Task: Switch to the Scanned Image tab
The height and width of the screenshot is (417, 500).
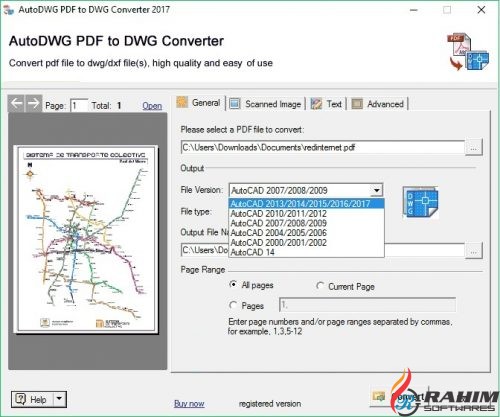Action: (266, 104)
